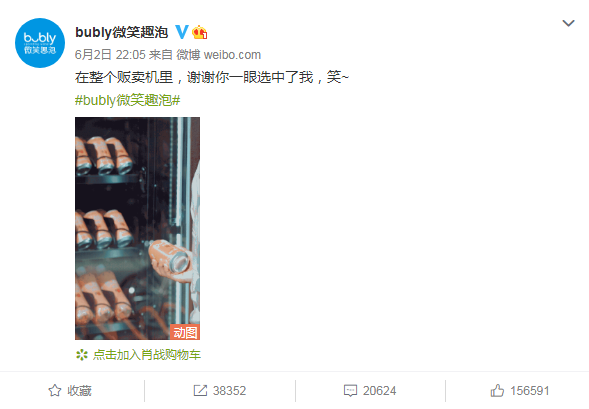Click the blue V verified badge
The height and width of the screenshot is (409, 589).
pyautogui.click(x=182, y=32)
